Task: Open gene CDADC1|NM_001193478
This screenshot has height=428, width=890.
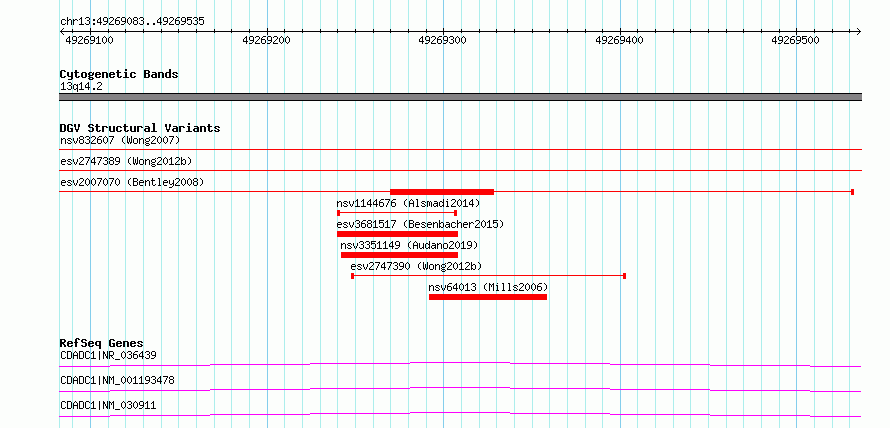Action: coord(117,380)
